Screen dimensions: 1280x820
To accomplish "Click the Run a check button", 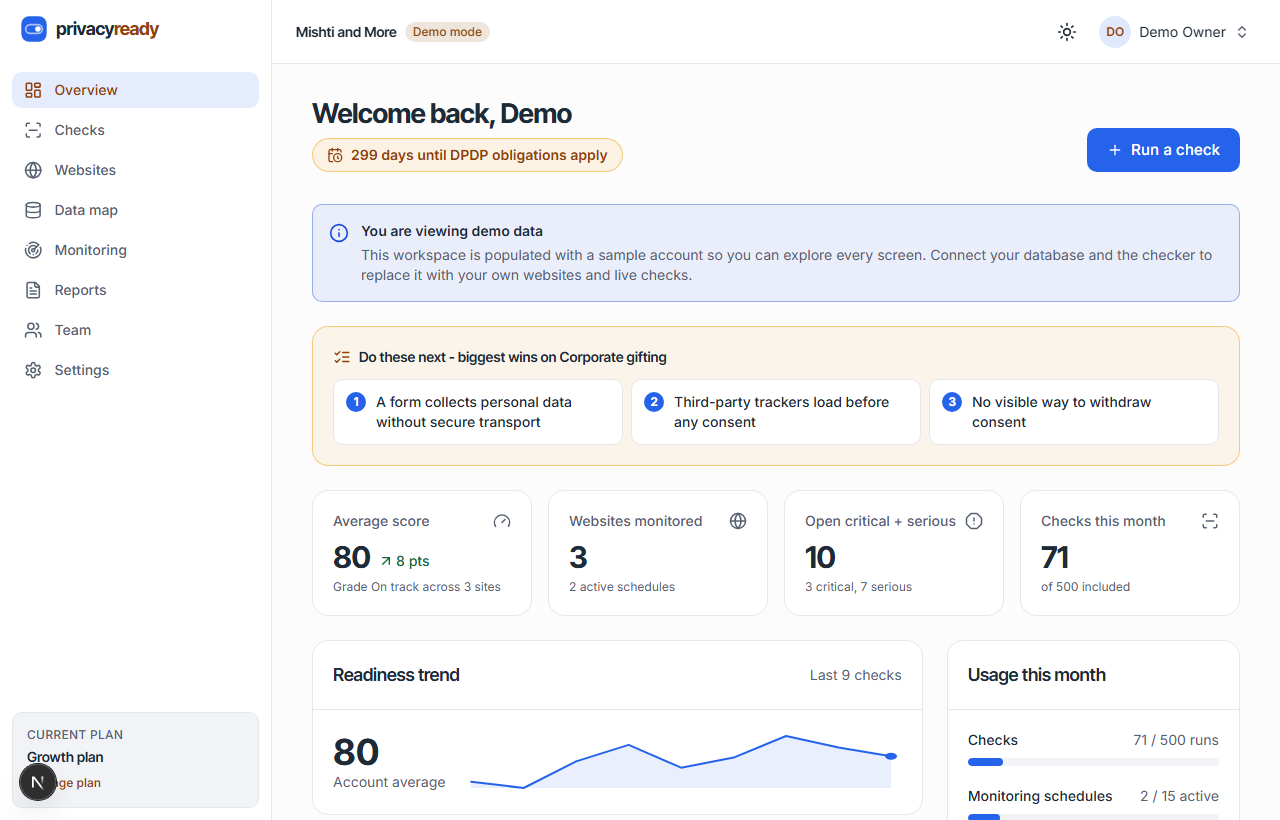I will click(x=1163, y=150).
